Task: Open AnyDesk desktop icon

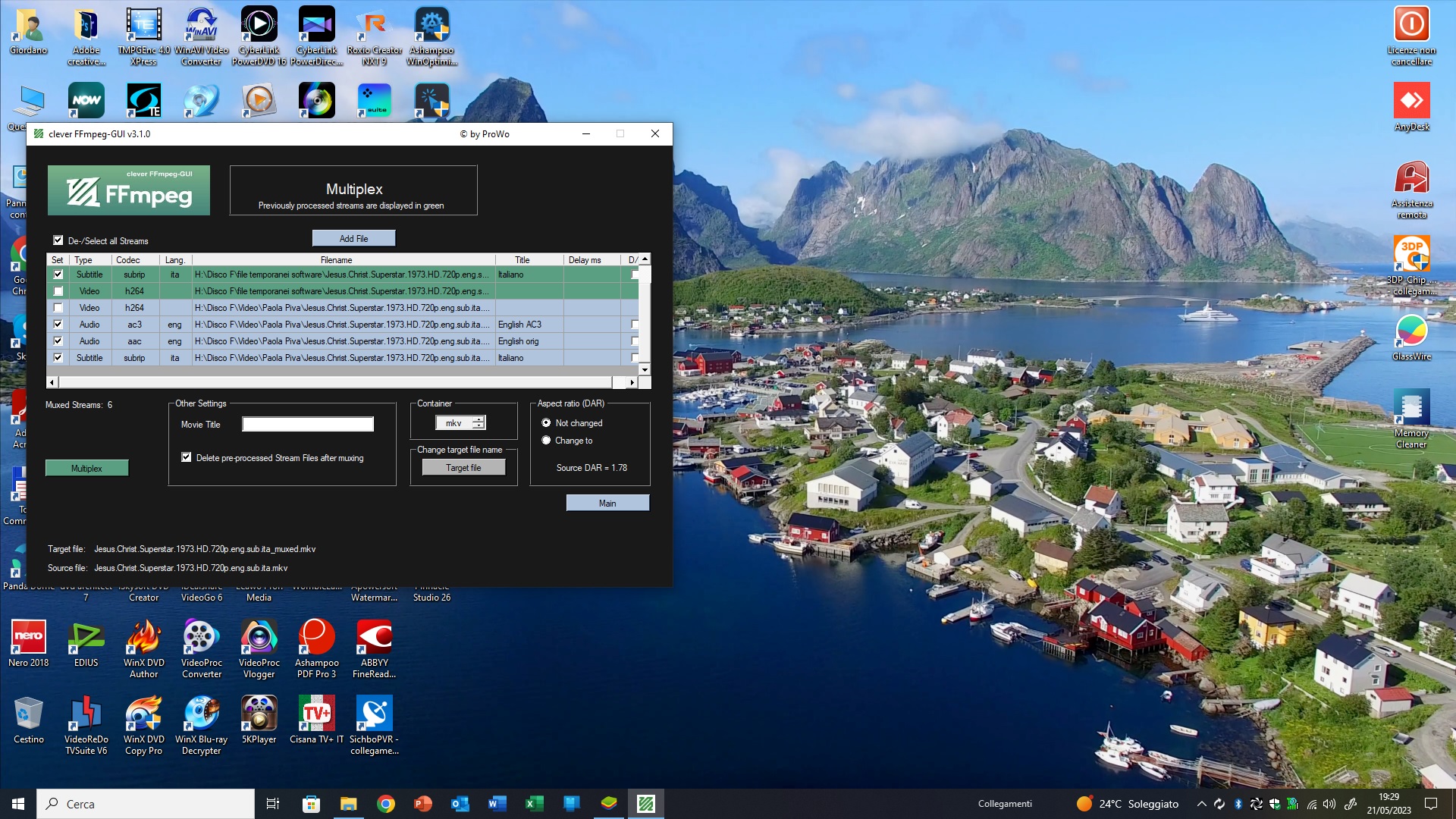Action: 1411,102
